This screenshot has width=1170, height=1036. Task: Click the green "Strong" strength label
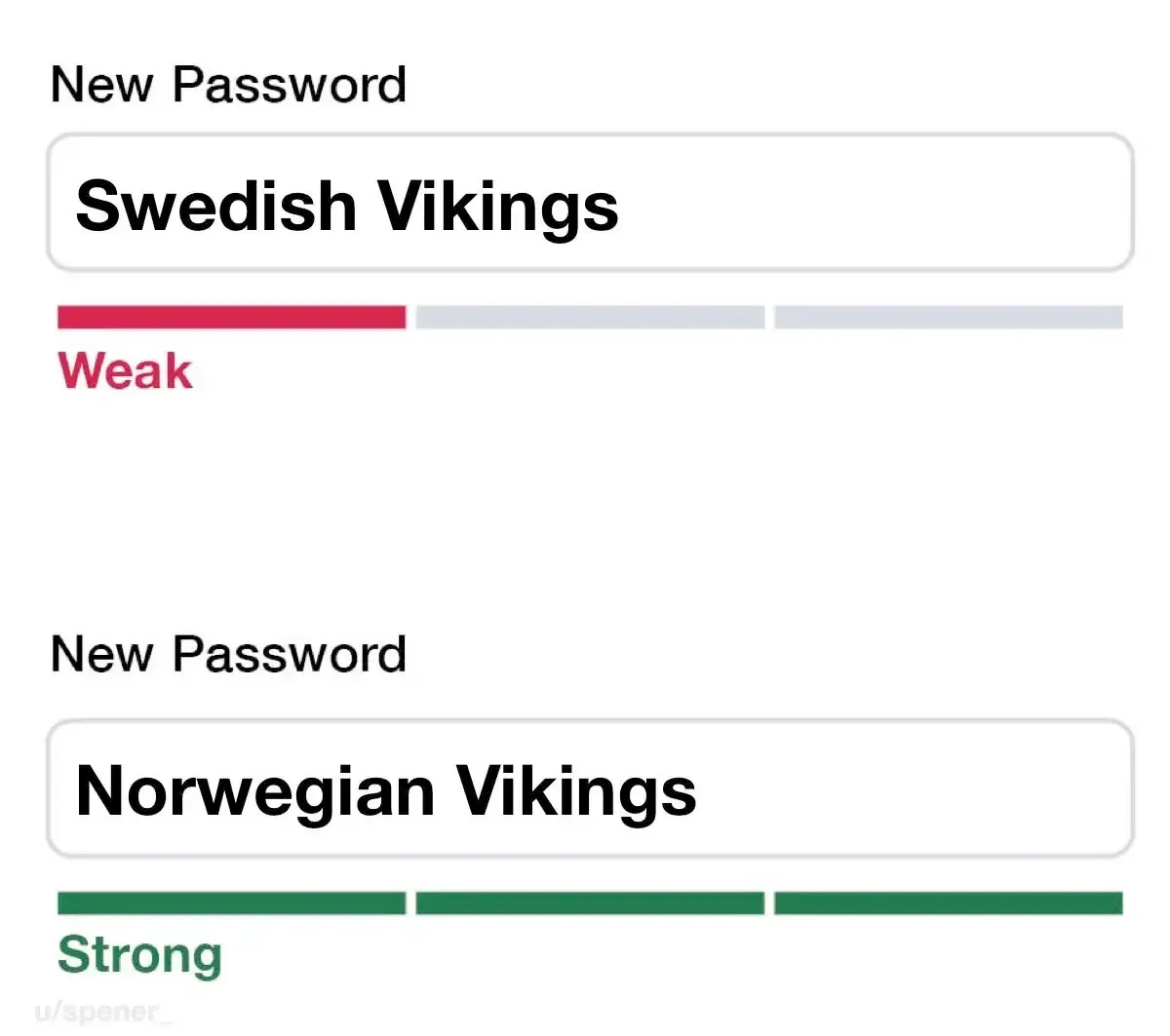(x=139, y=955)
